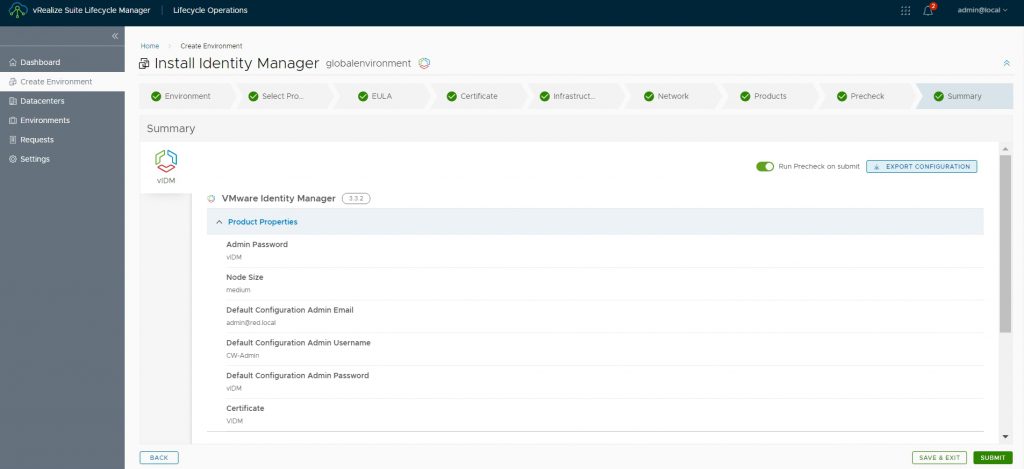Go to the EULA wizard step
Image resolution: width=1024 pixels, height=469 pixels.
[x=380, y=96]
